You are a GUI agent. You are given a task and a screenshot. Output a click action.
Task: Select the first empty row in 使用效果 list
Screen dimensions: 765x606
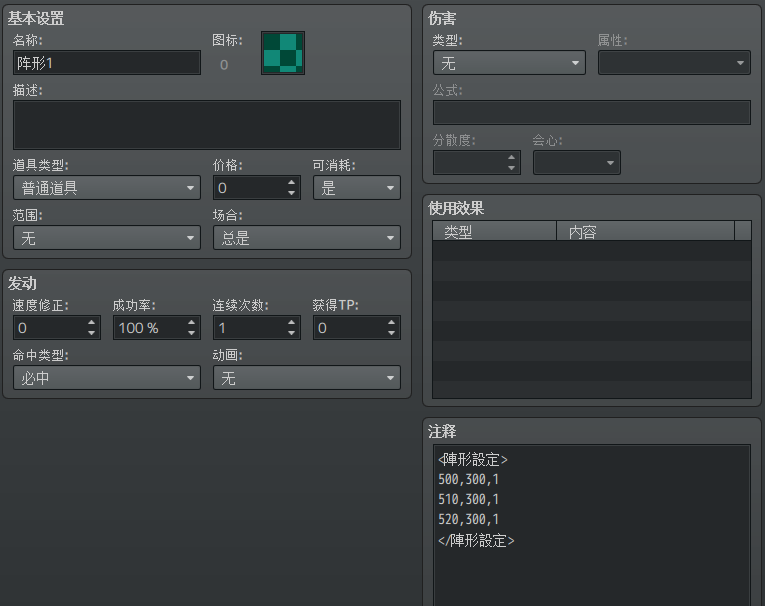(x=592, y=250)
